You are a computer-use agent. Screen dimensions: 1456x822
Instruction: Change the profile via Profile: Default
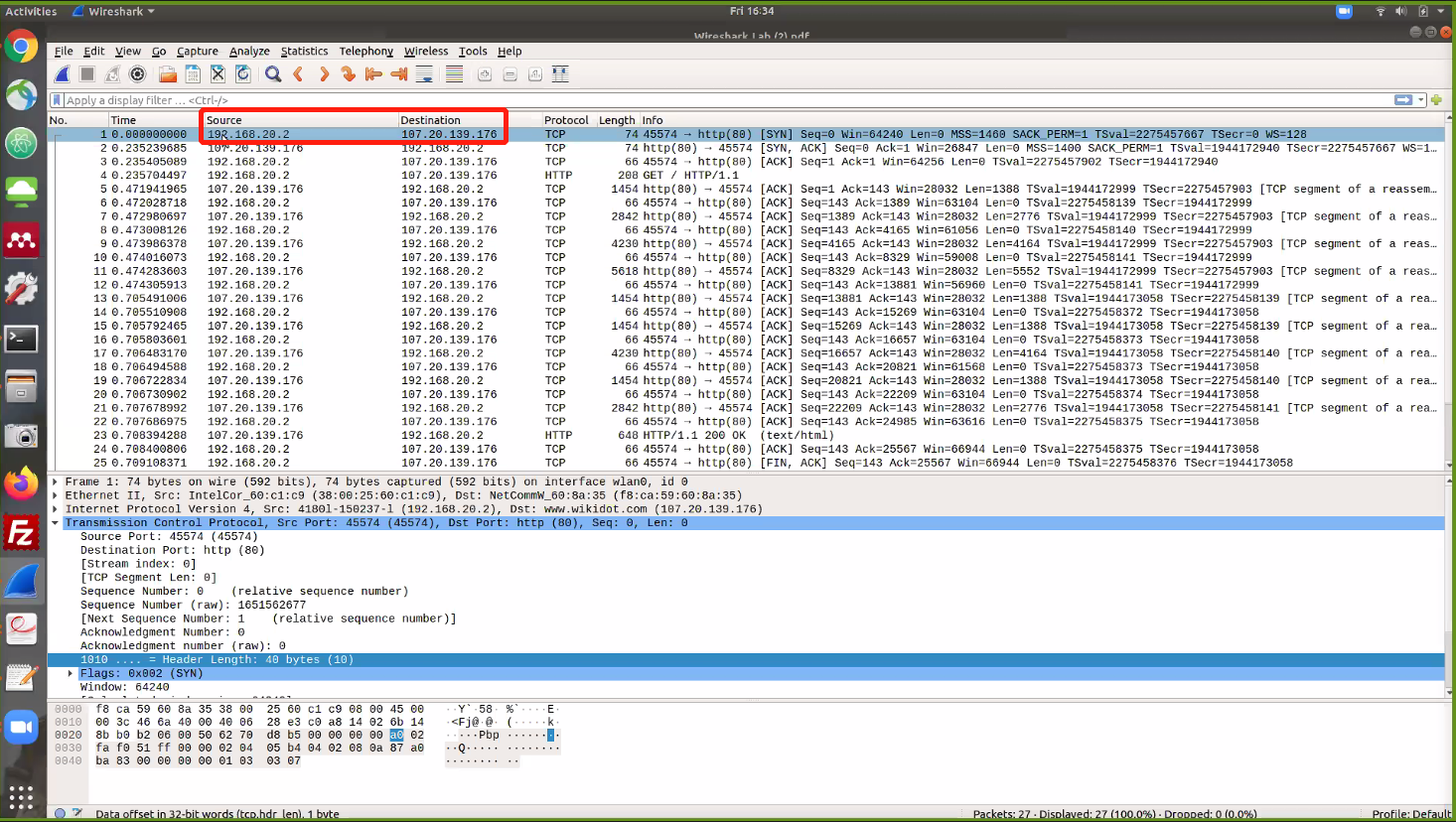click(1411, 814)
